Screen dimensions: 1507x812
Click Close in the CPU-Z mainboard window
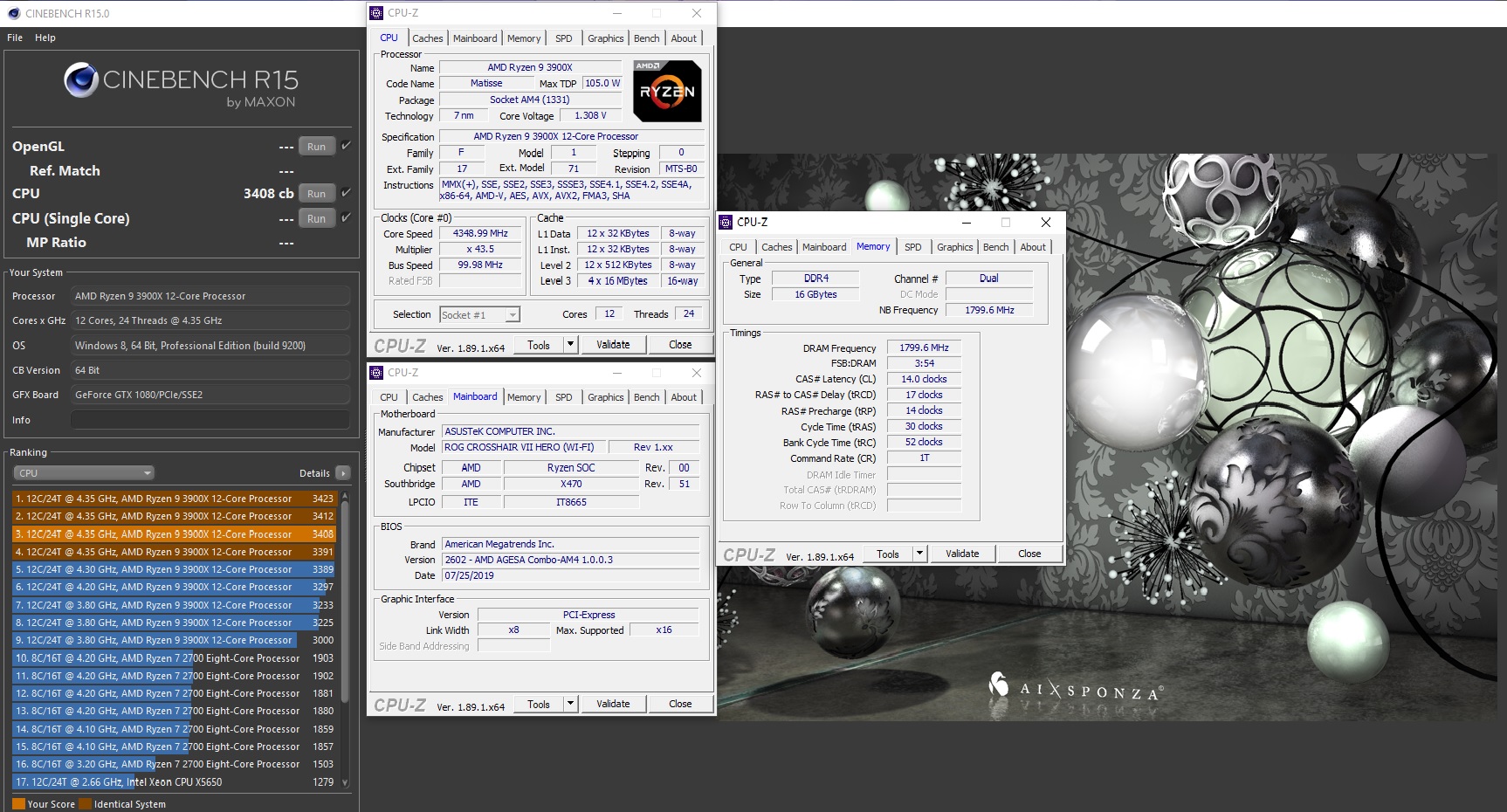680,704
